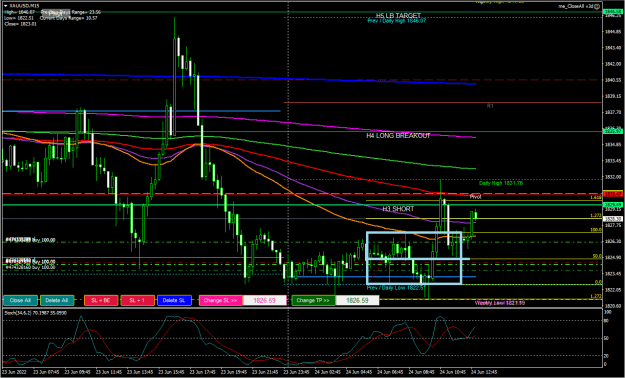Click the Close All button

21,300
